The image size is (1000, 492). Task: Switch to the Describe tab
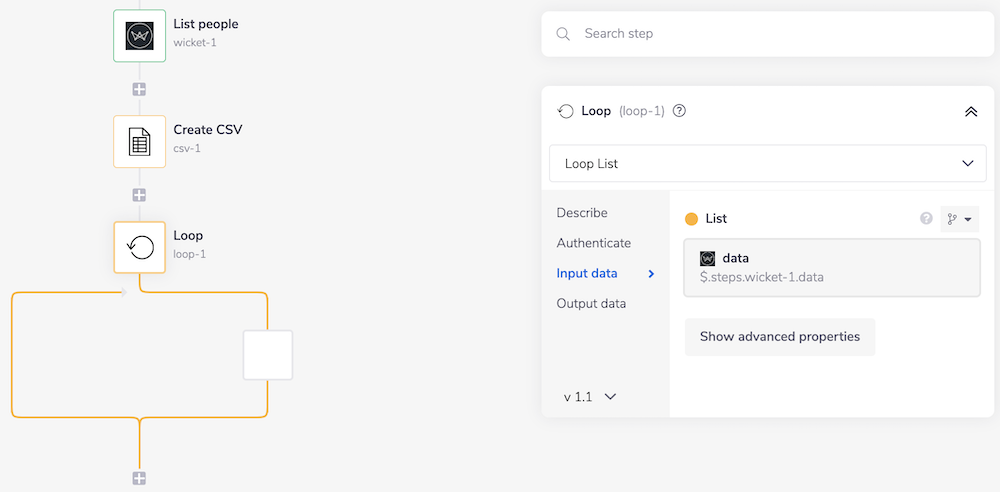pos(582,213)
